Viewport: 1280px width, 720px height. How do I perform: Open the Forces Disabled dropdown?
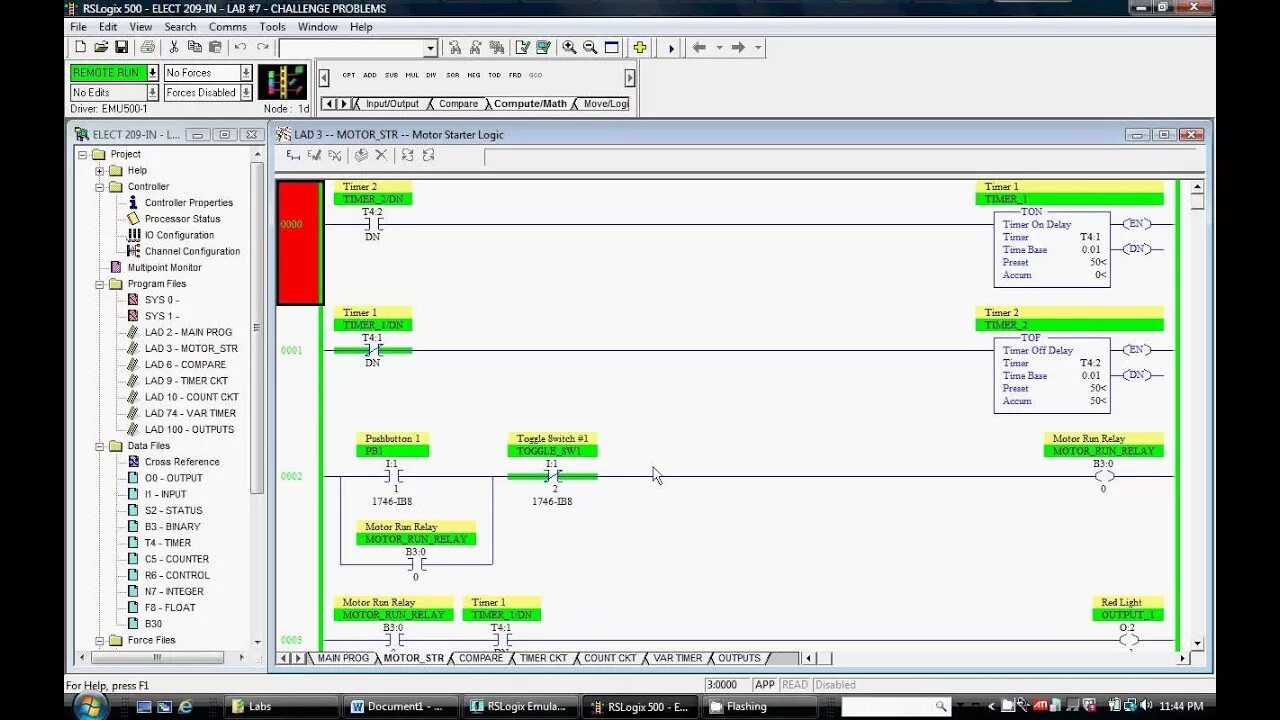pyautogui.click(x=245, y=93)
